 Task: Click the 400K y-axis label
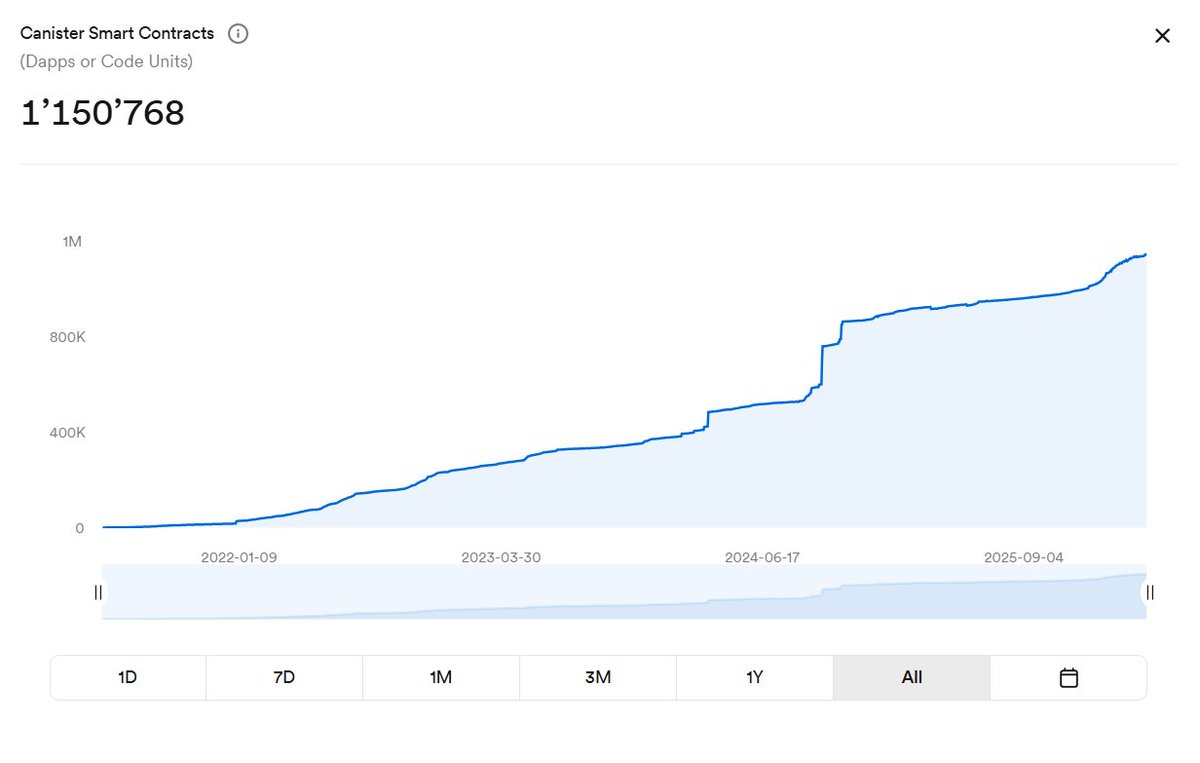(x=67, y=433)
